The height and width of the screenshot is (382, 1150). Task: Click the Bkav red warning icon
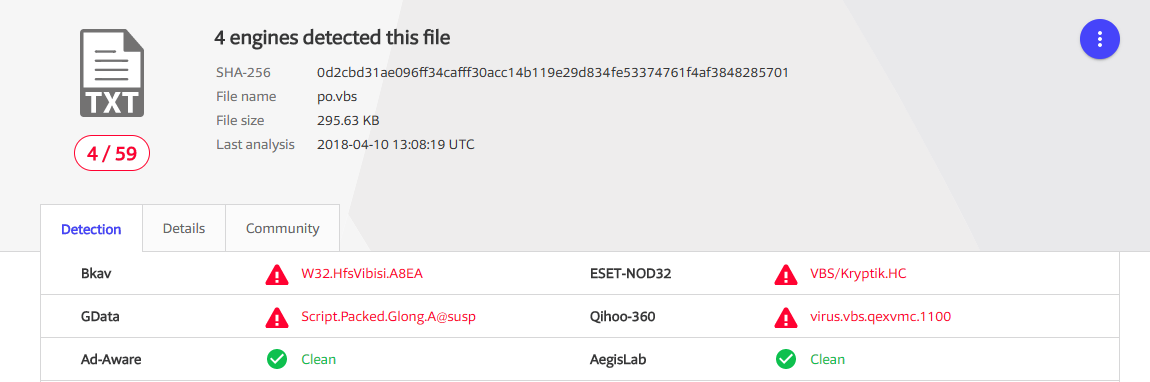(276, 274)
